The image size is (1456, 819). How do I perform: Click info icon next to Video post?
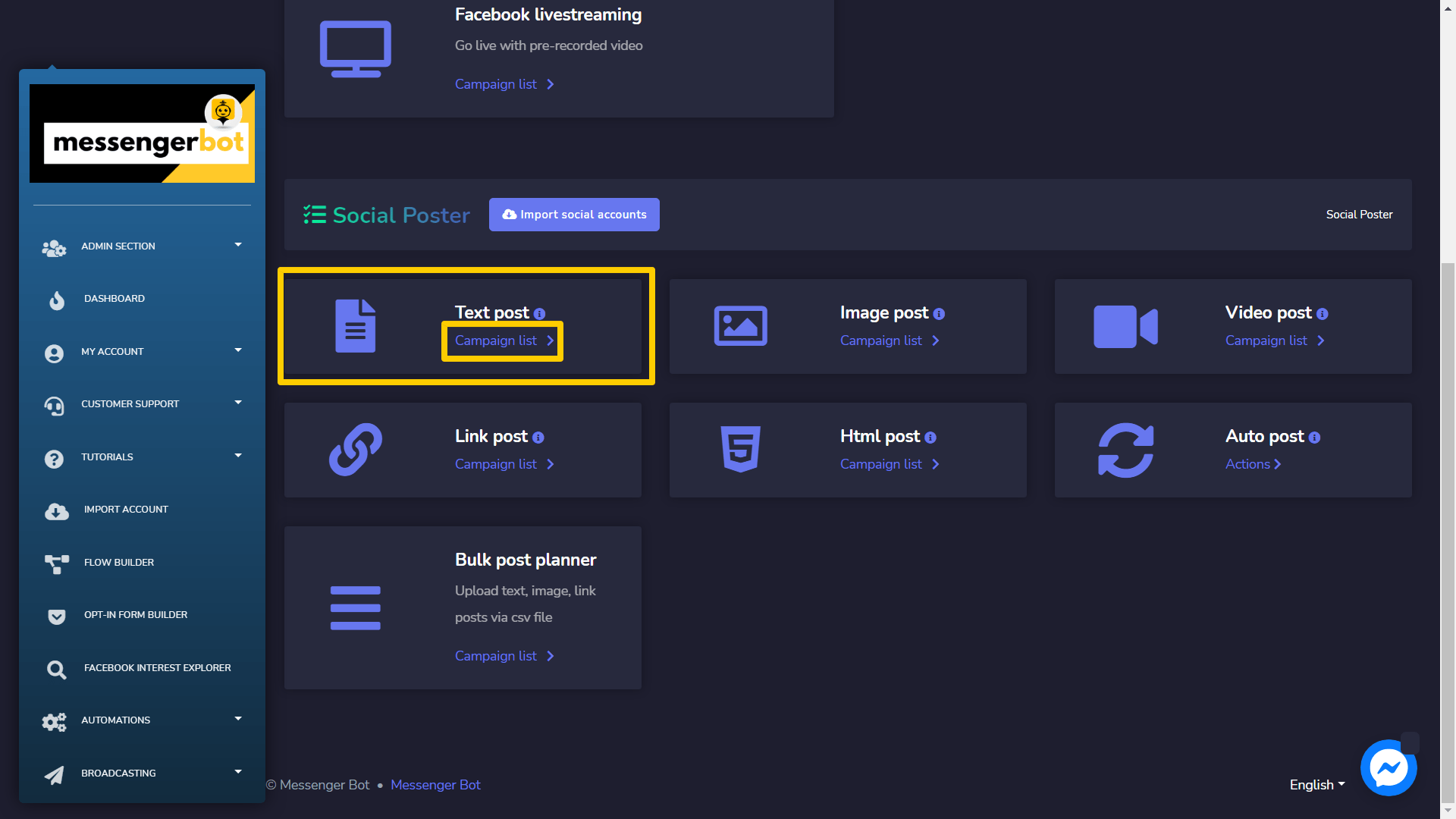[x=1322, y=314]
